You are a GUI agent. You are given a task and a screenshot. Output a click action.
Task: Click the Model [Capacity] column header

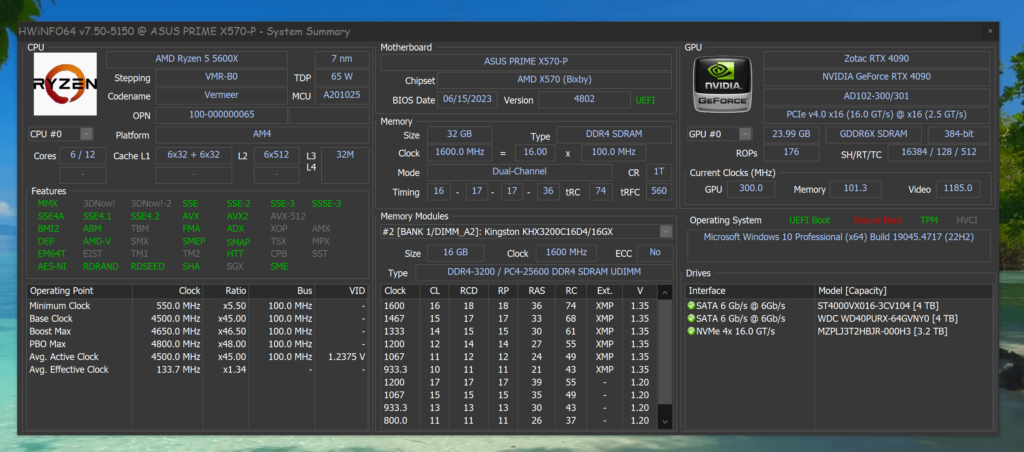pyautogui.click(x=903, y=291)
